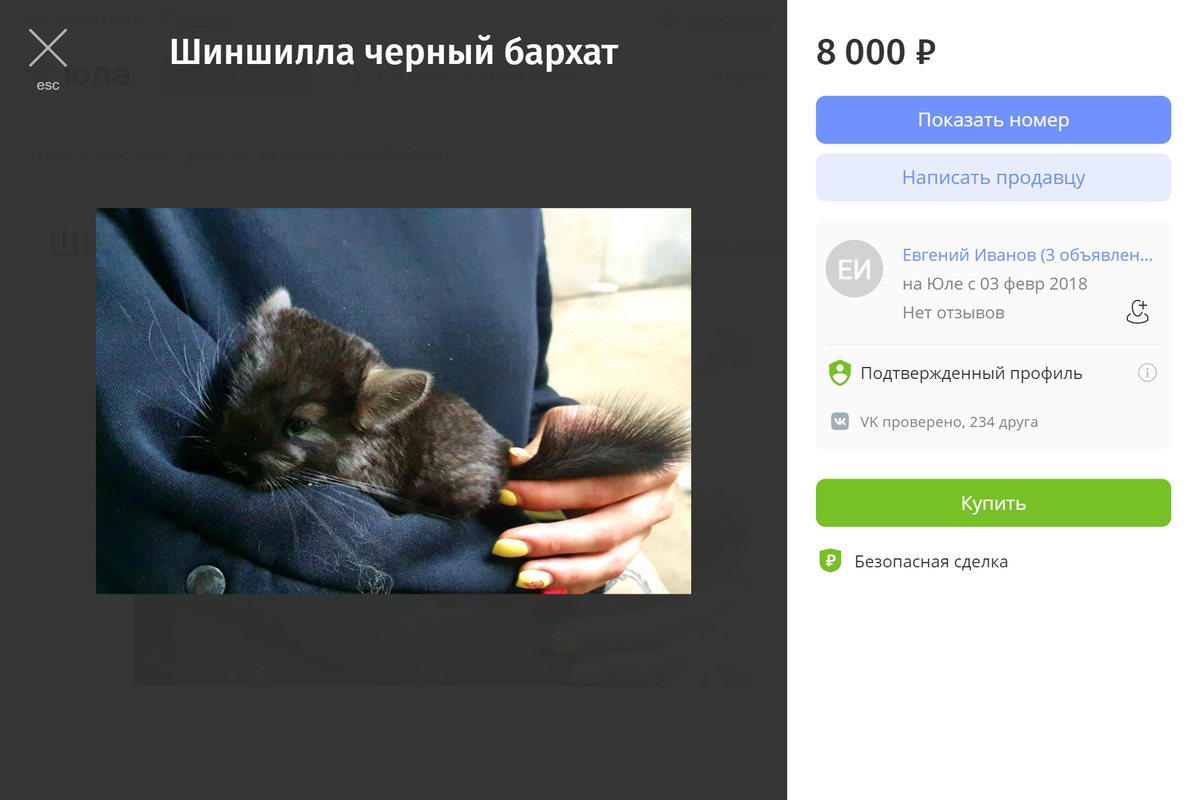
Task: Click the VK logo icon
Action: (x=840, y=422)
